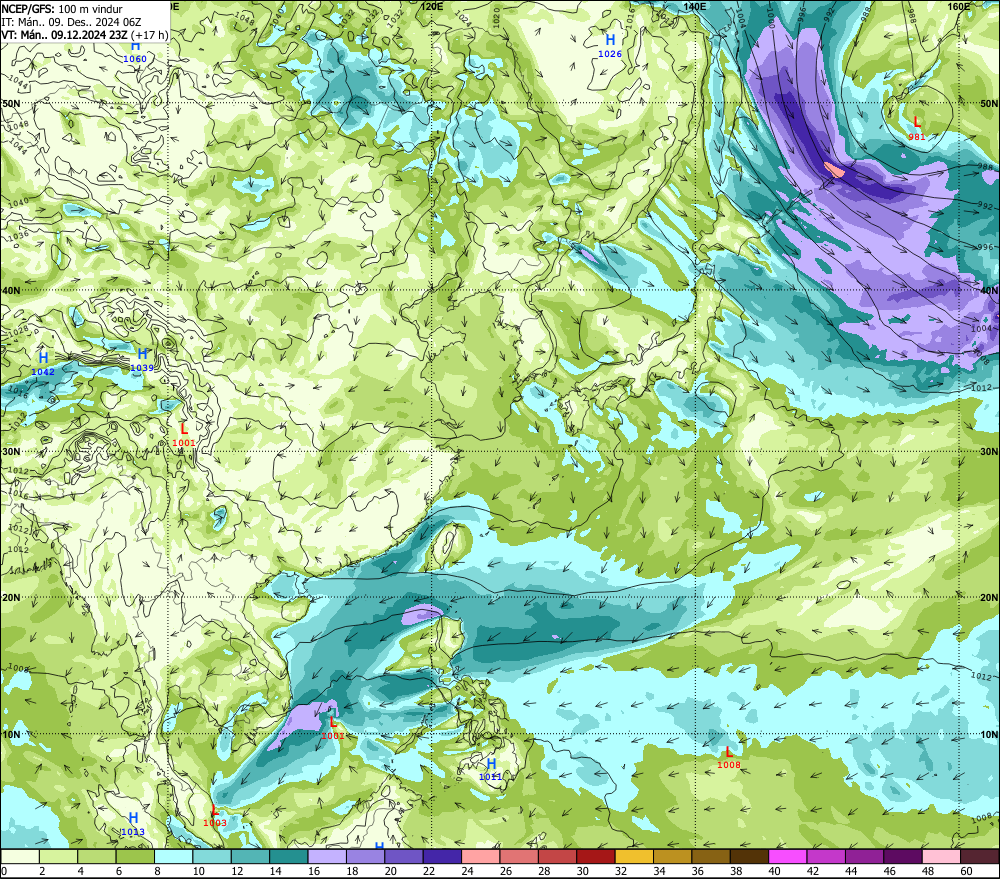Choose the dark purple swatch labeled 46
The height and width of the screenshot is (879, 1000).
pos(902,857)
